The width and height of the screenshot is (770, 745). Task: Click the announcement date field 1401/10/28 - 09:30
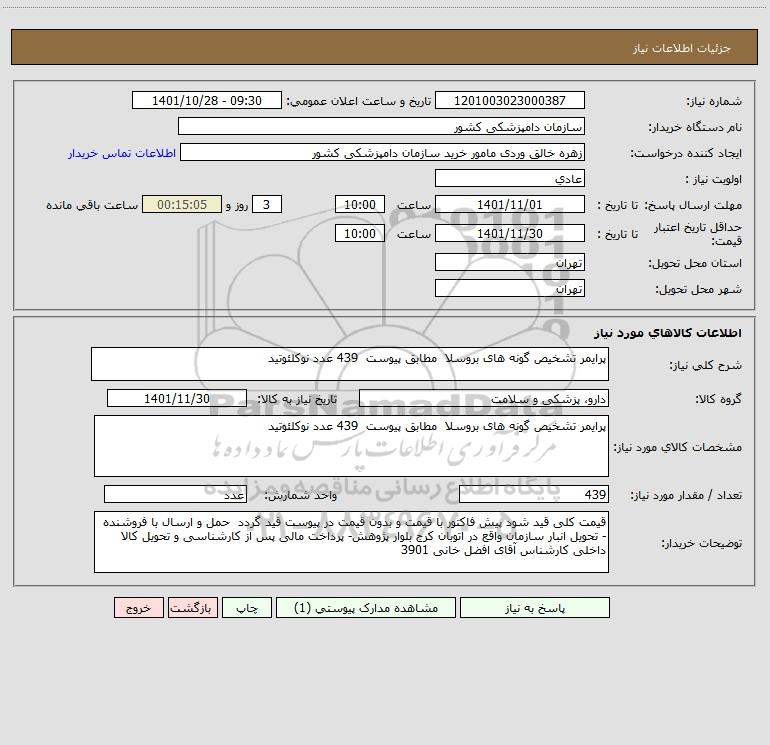pos(207,101)
